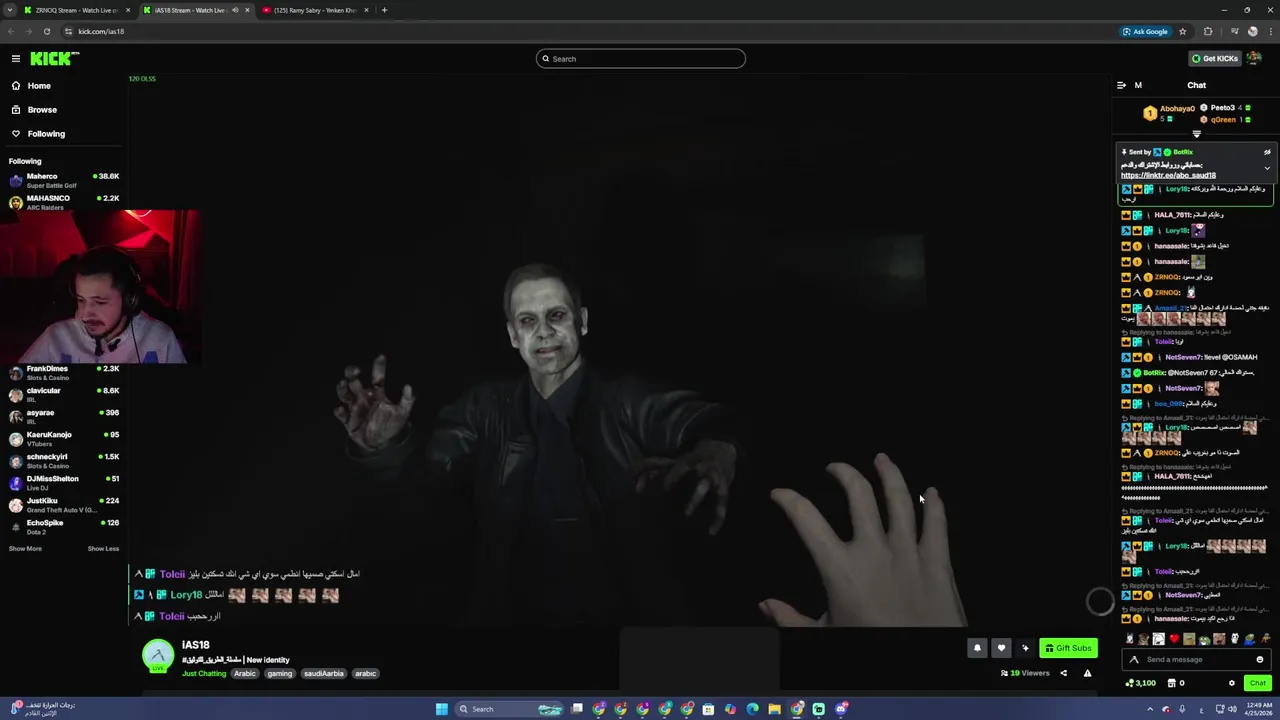Share the stream with share icon
This screenshot has width=1280, height=720.
(x=1063, y=673)
